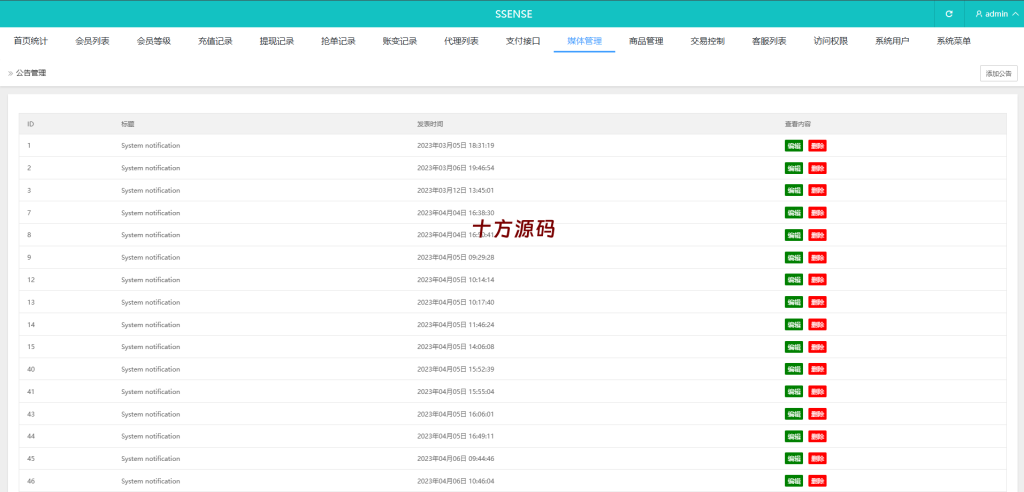This screenshot has height=492, width=1024.
Task: Edit announcement with ID 14
Action: (x=793, y=325)
